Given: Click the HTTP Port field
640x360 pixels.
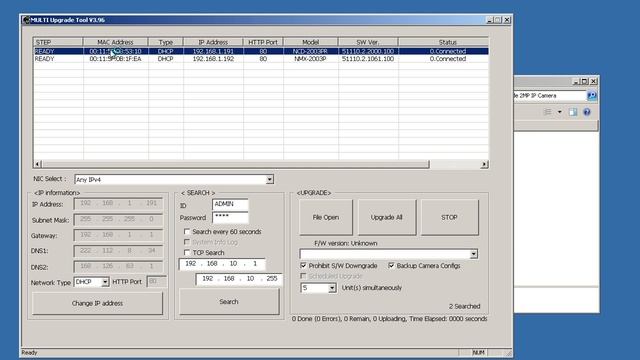Looking at the screenshot, I should click(x=157, y=282).
